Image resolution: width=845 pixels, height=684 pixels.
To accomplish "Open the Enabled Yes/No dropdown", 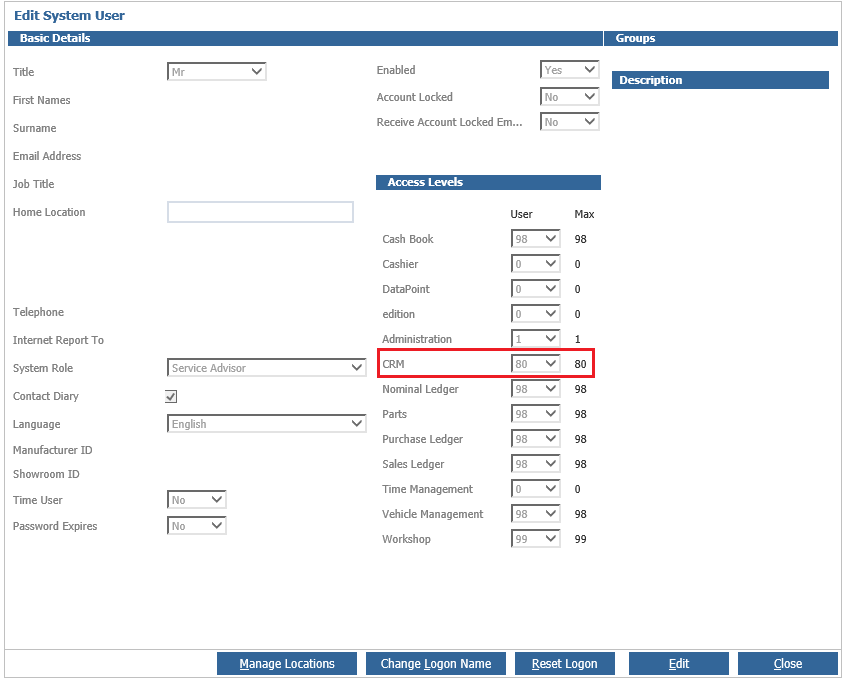I will (x=570, y=70).
